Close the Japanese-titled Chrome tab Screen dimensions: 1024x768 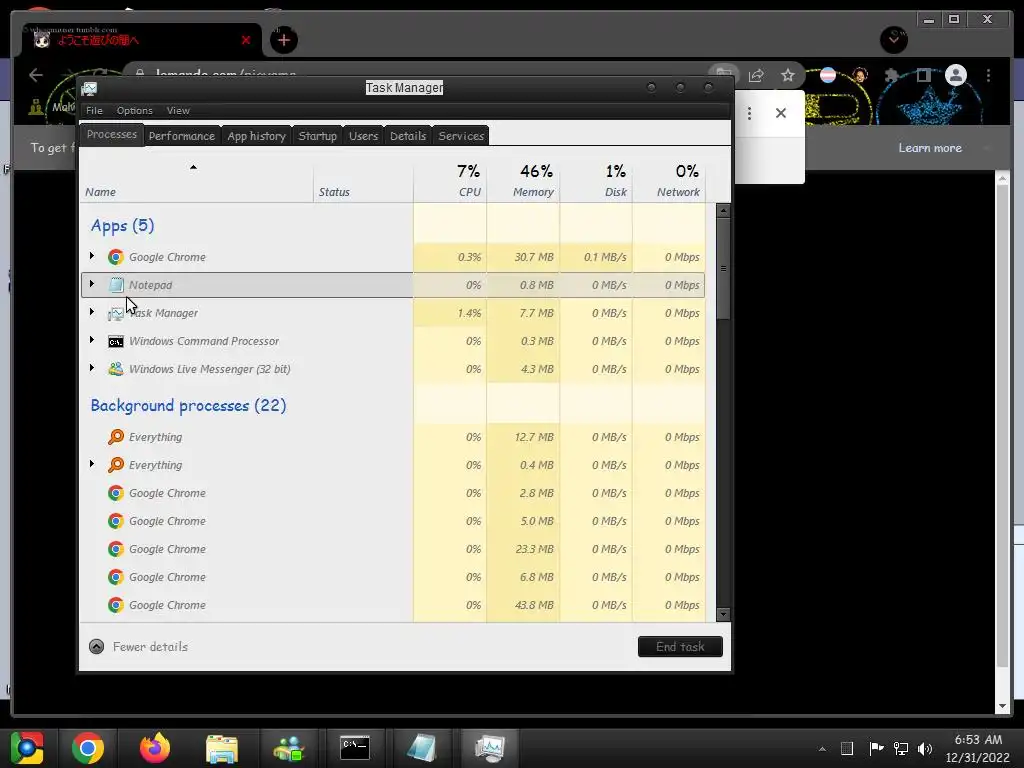pos(246,40)
